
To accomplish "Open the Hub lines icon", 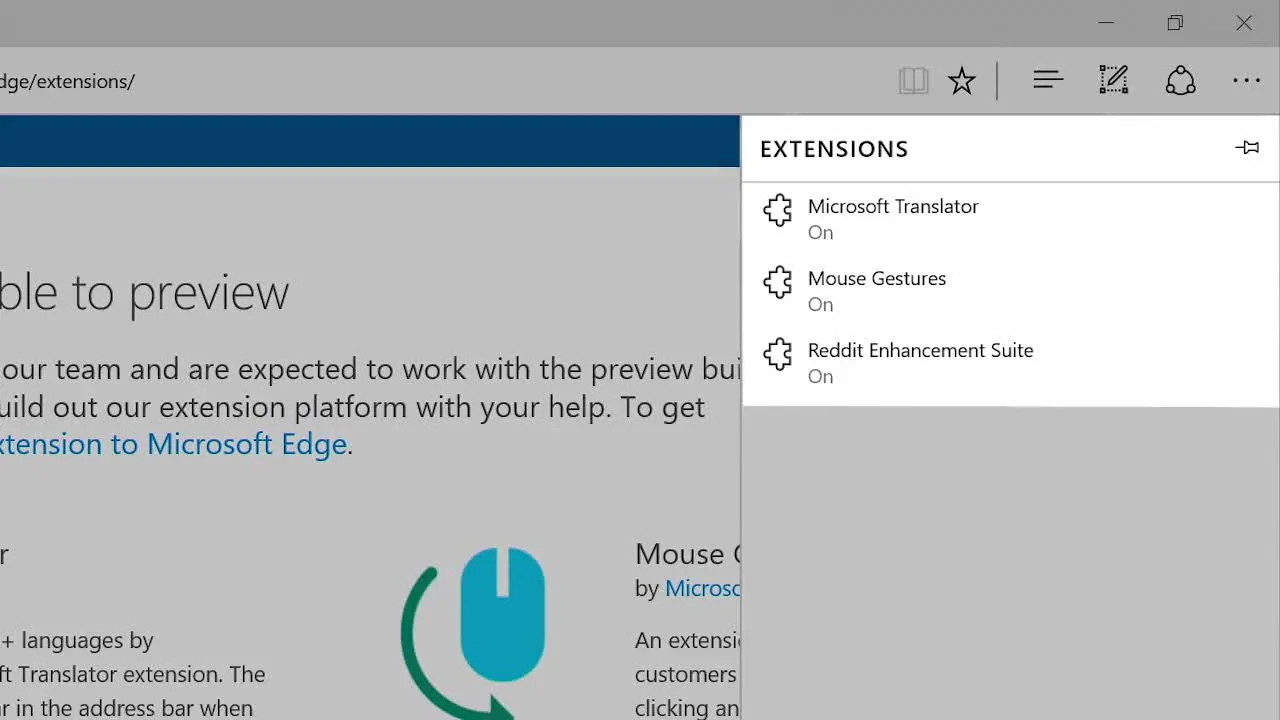I will (1048, 80).
